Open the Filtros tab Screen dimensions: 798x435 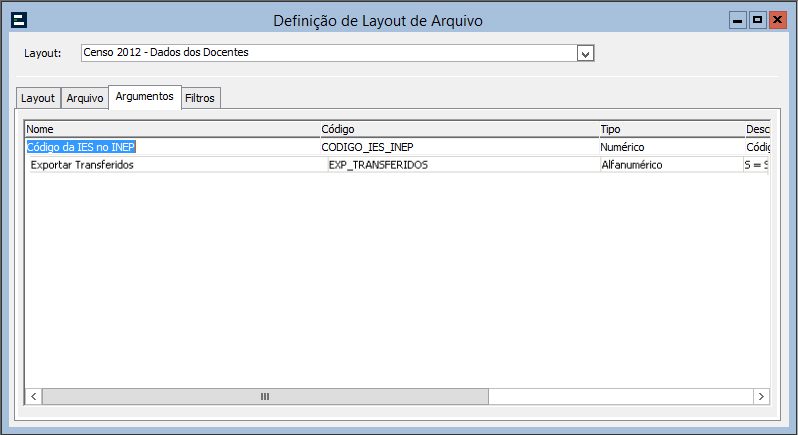pyautogui.click(x=201, y=98)
